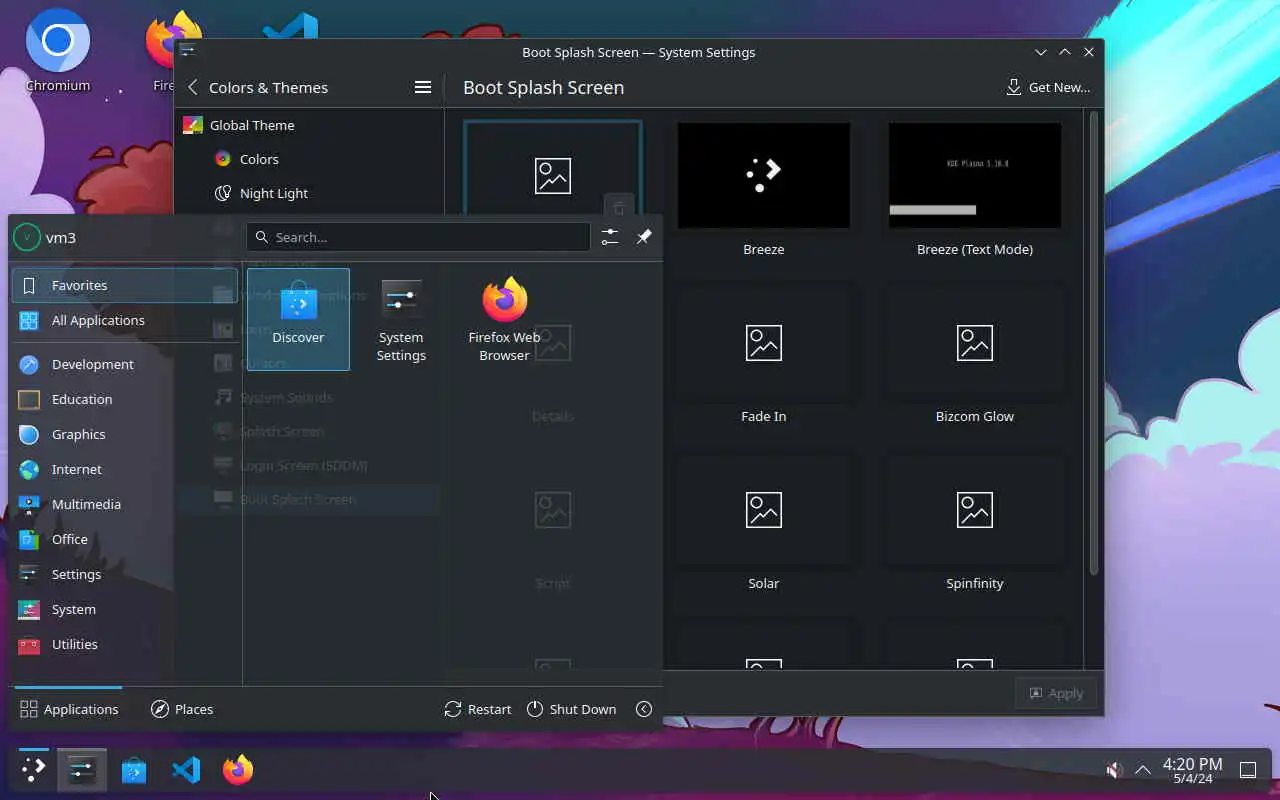Select Global Theme in sidebar
The width and height of the screenshot is (1280, 800).
[x=309, y=125]
